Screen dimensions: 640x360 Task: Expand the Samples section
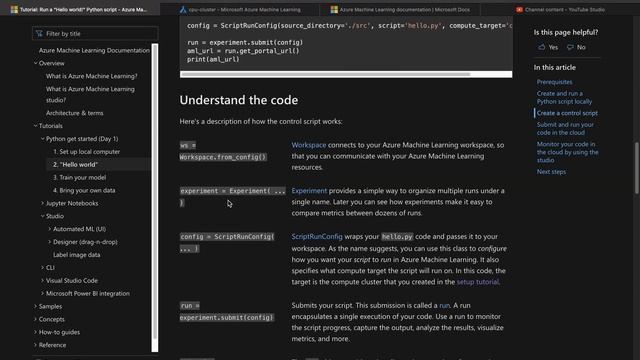click(x=36, y=306)
